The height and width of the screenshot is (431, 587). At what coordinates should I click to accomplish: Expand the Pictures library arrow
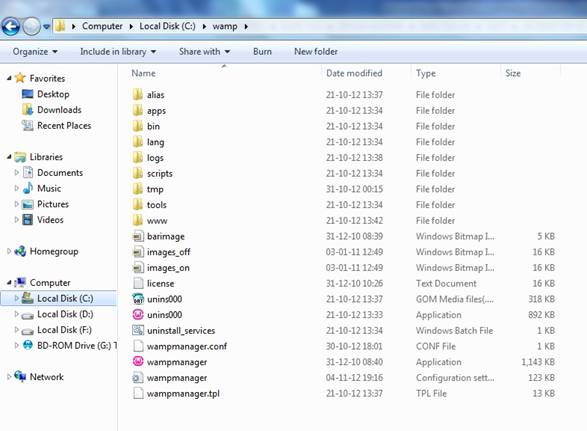[x=16, y=204]
